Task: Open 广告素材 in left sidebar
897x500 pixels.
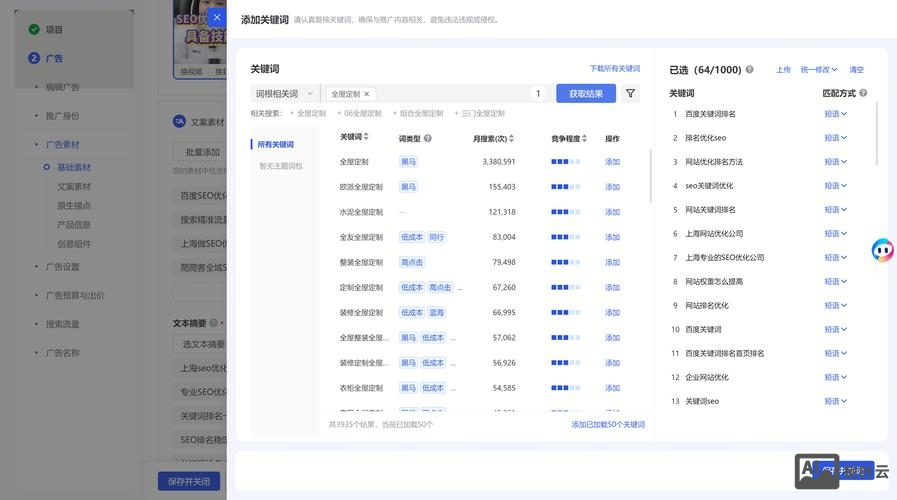Action: click(x=62, y=145)
